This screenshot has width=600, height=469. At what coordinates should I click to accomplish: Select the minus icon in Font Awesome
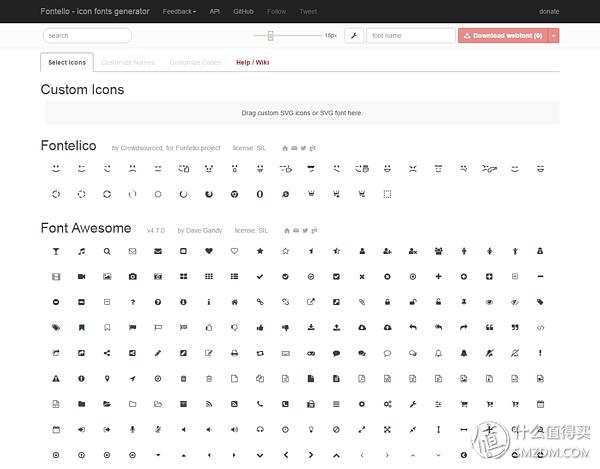pos(540,276)
